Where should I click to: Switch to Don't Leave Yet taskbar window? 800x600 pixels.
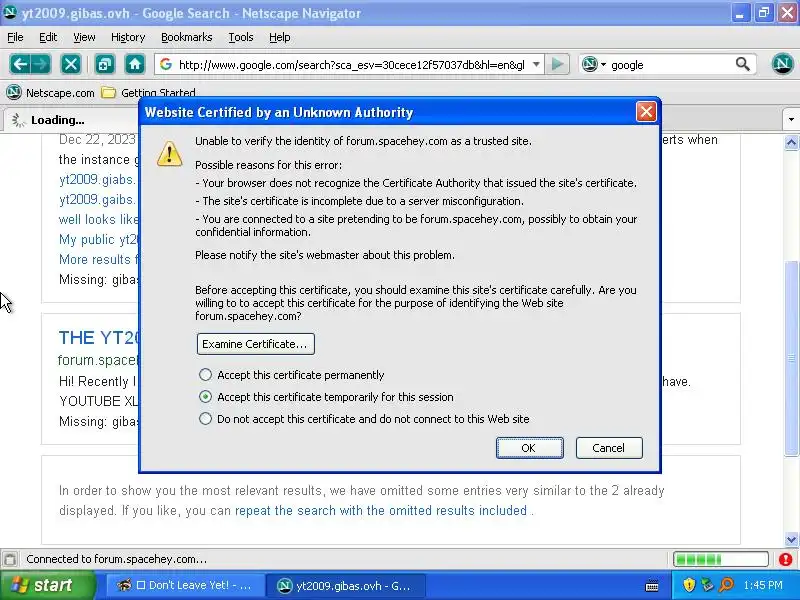[186, 585]
